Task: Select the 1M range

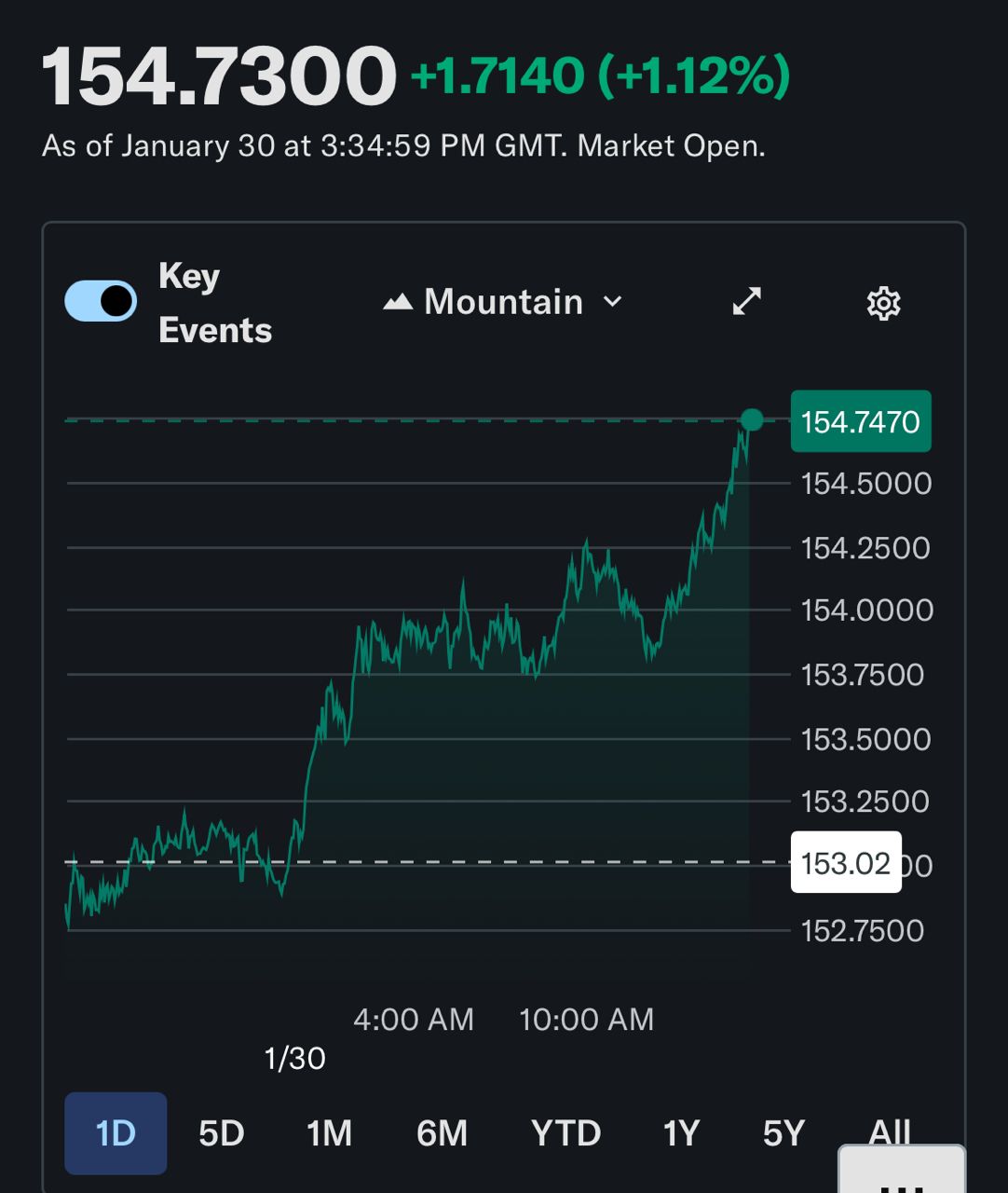Action: point(329,1133)
